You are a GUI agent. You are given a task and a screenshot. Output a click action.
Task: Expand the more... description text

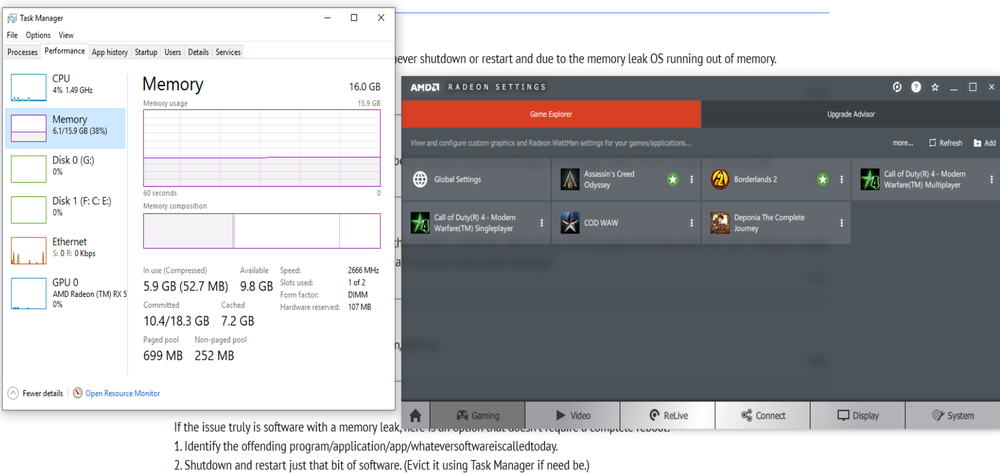click(x=903, y=143)
